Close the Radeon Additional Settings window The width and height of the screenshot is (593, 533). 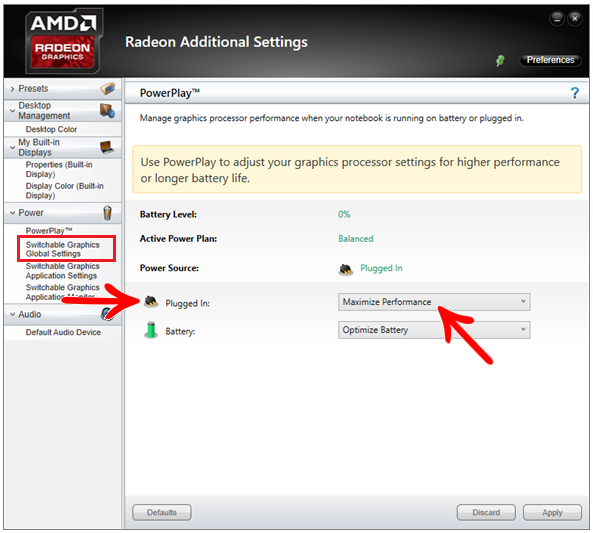pyautogui.click(x=575, y=18)
